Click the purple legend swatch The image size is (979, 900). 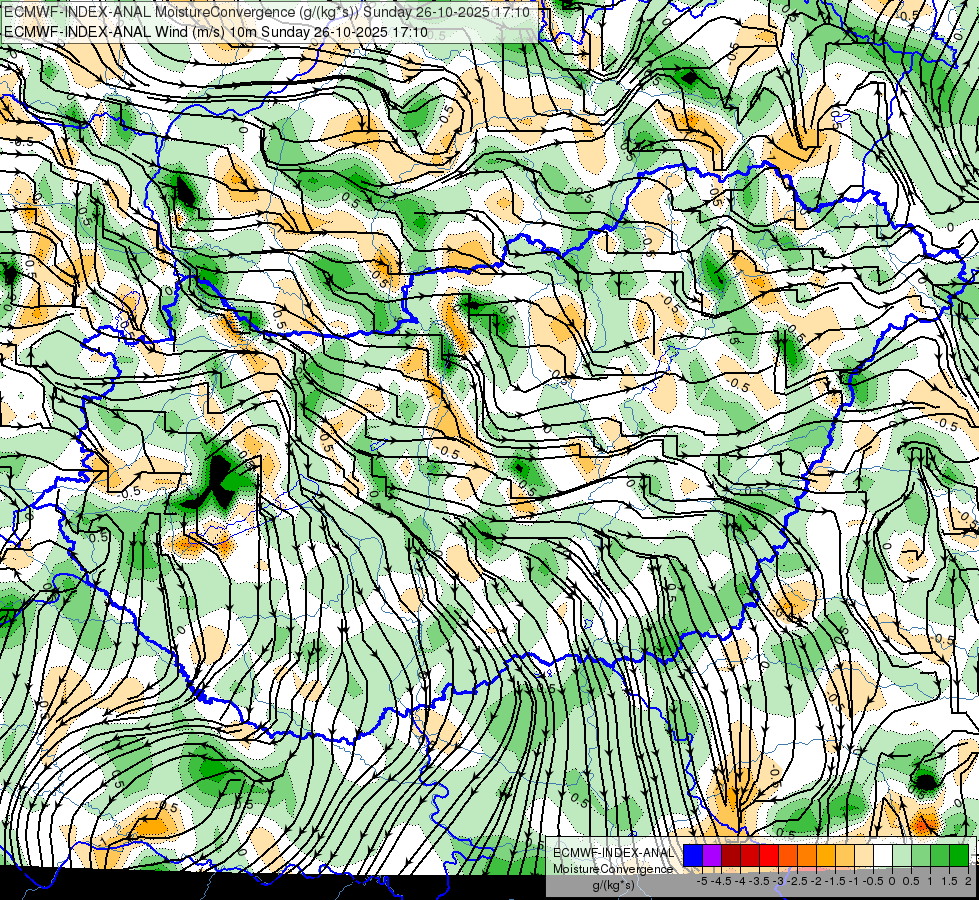(712, 856)
